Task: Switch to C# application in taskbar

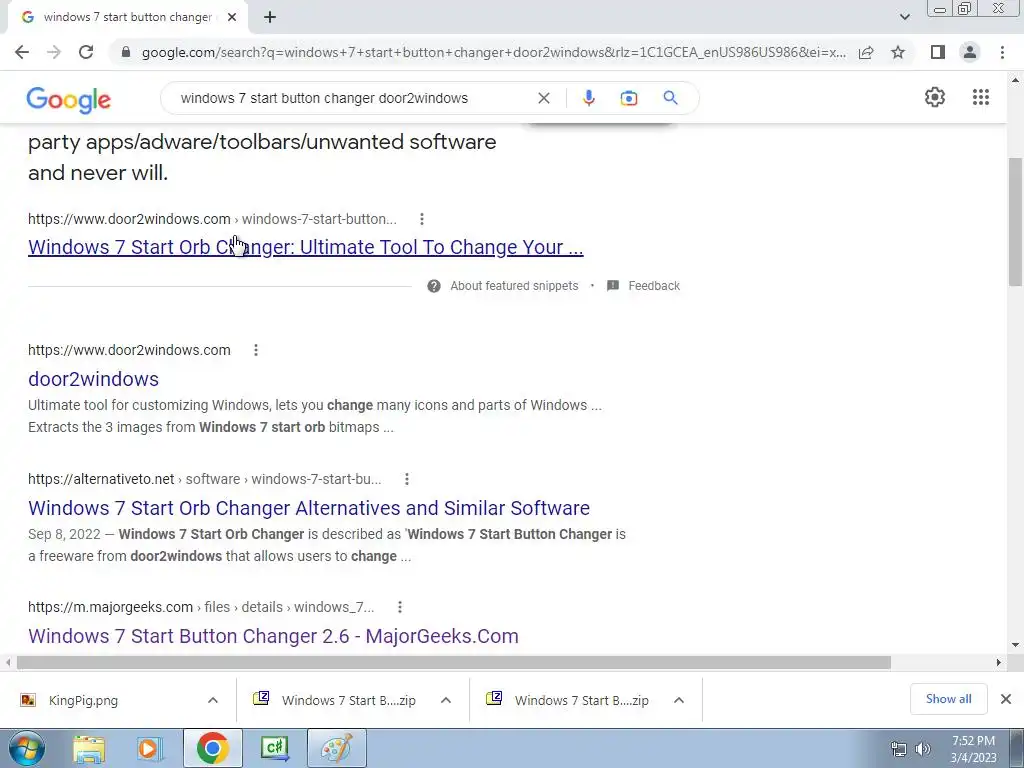Action: tap(275, 748)
